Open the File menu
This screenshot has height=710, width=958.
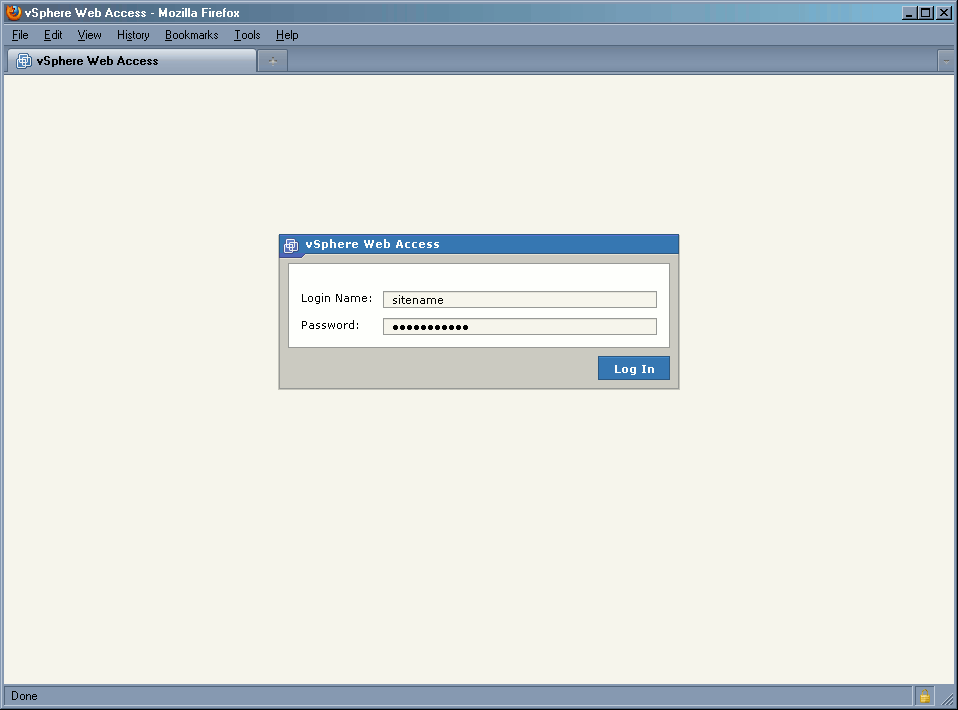(20, 35)
